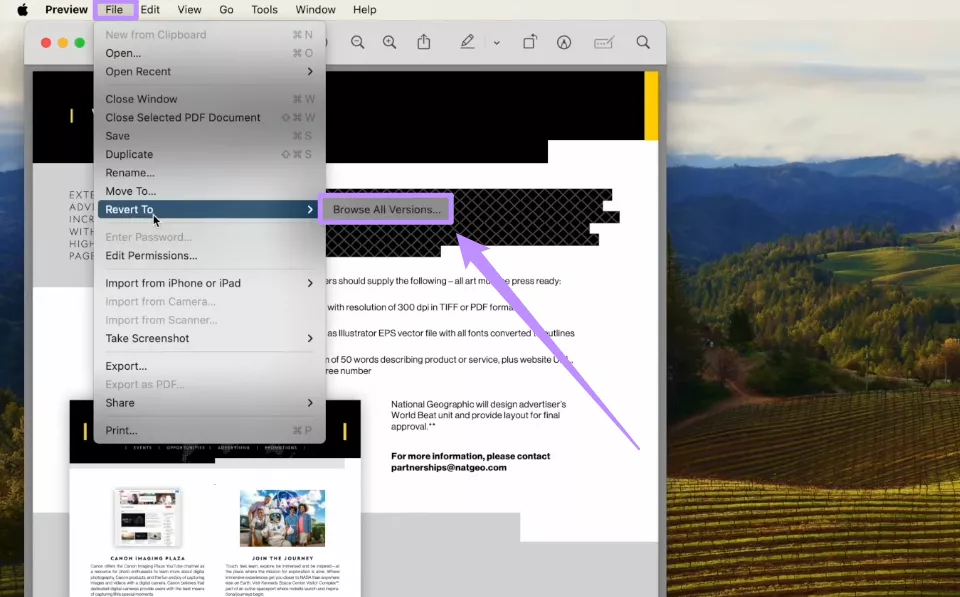The height and width of the screenshot is (597, 960).
Task: Choose Save in File menu
Action: tap(209, 136)
